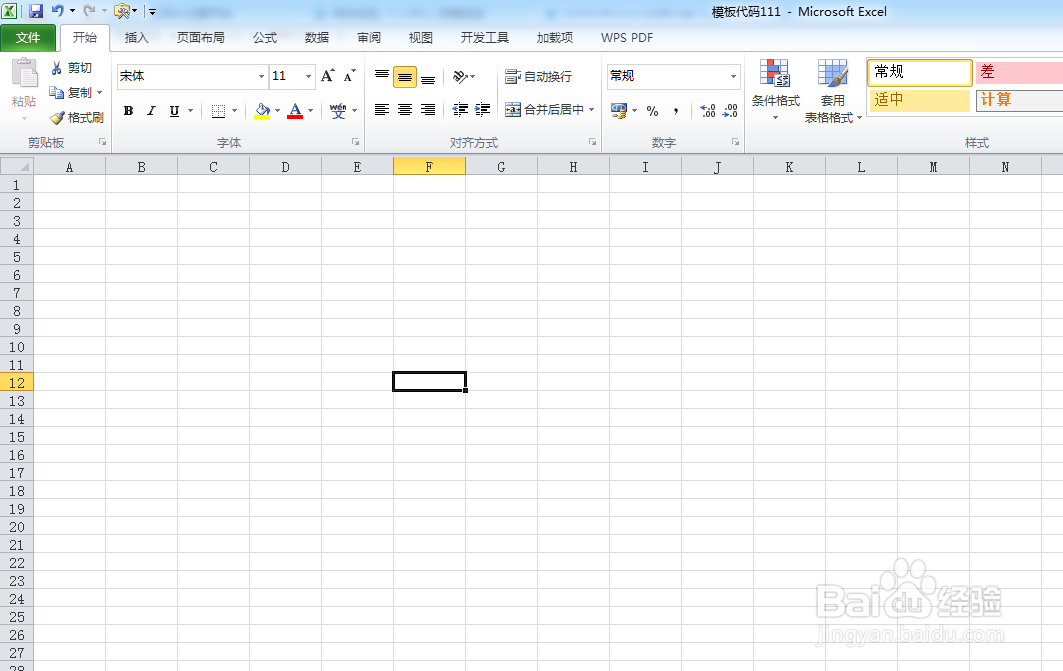The width and height of the screenshot is (1063, 671).
Task: Select row 5 header
Action: point(17,257)
